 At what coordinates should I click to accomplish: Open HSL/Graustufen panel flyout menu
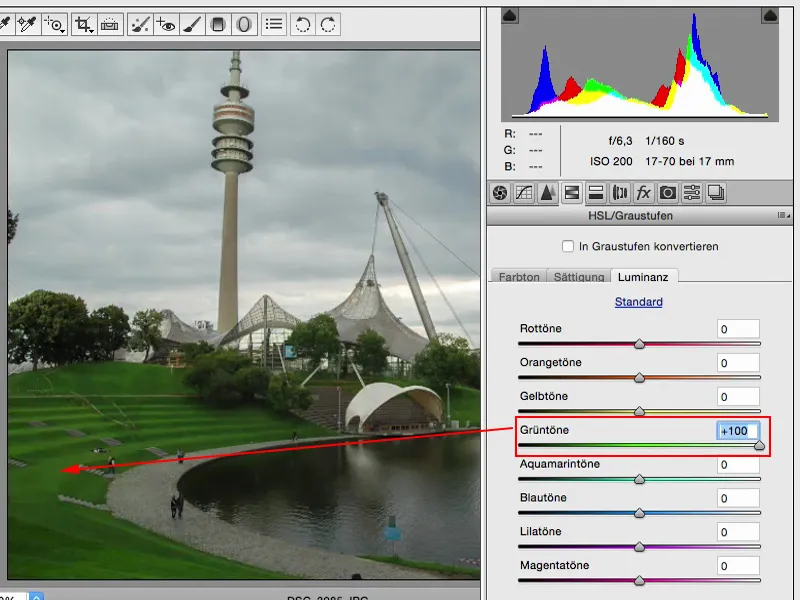783,215
